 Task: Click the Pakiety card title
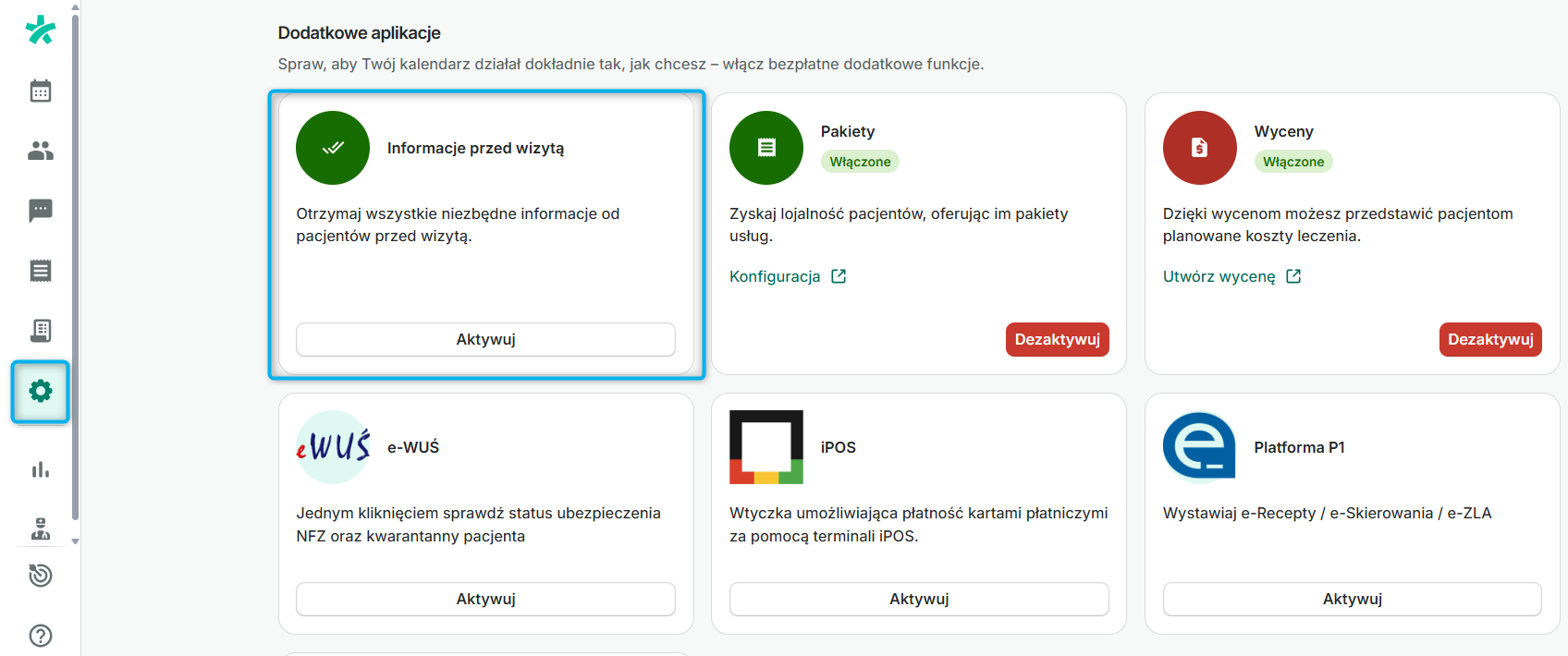point(848,131)
